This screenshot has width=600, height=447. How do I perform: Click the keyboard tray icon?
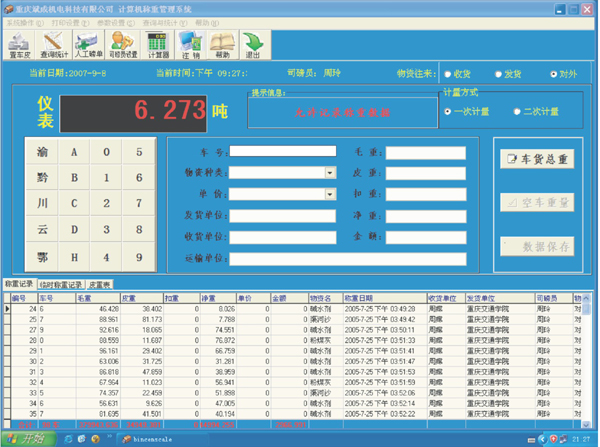pyautogui.click(x=531, y=440)
